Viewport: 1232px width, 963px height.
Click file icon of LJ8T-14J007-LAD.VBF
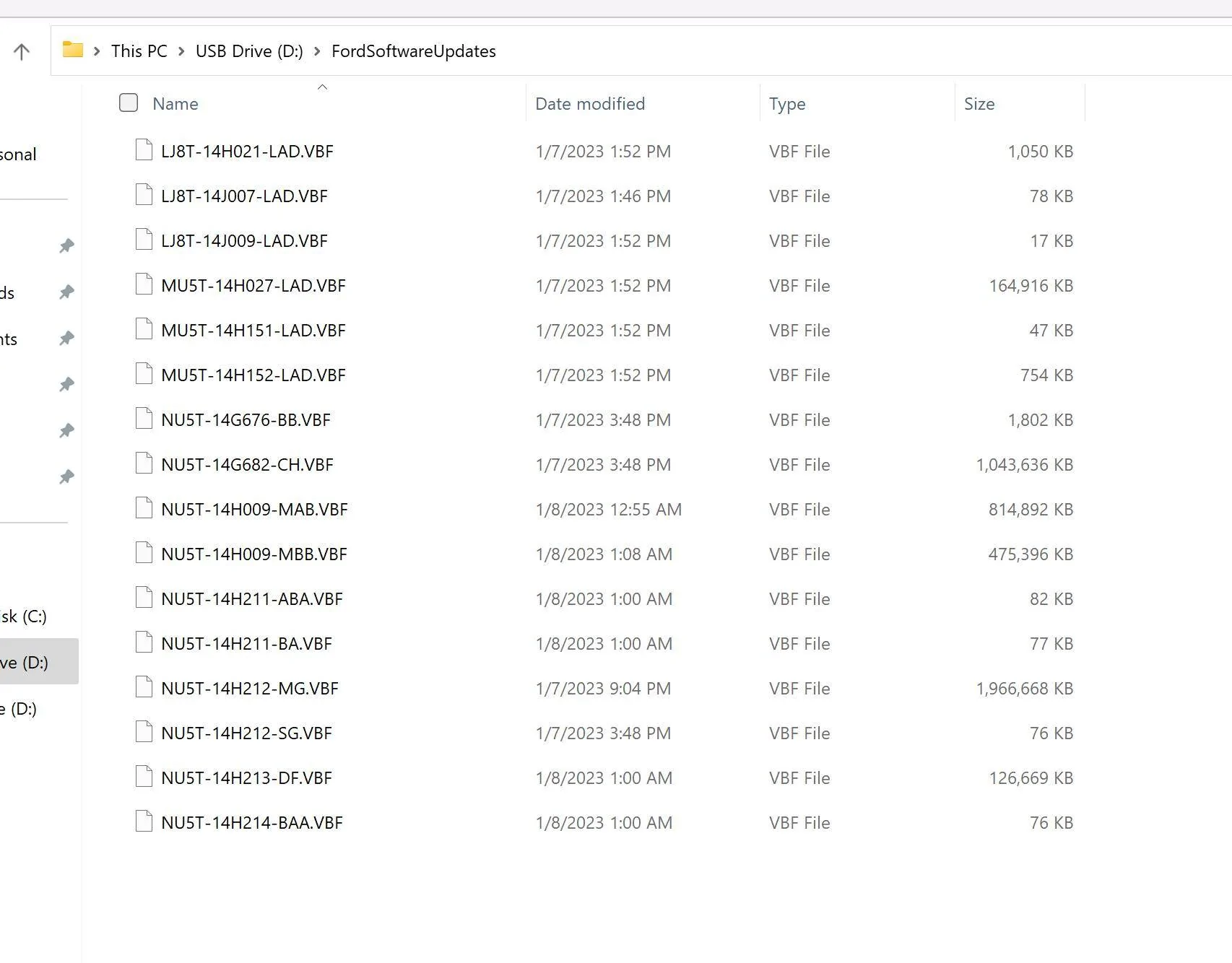144,195
